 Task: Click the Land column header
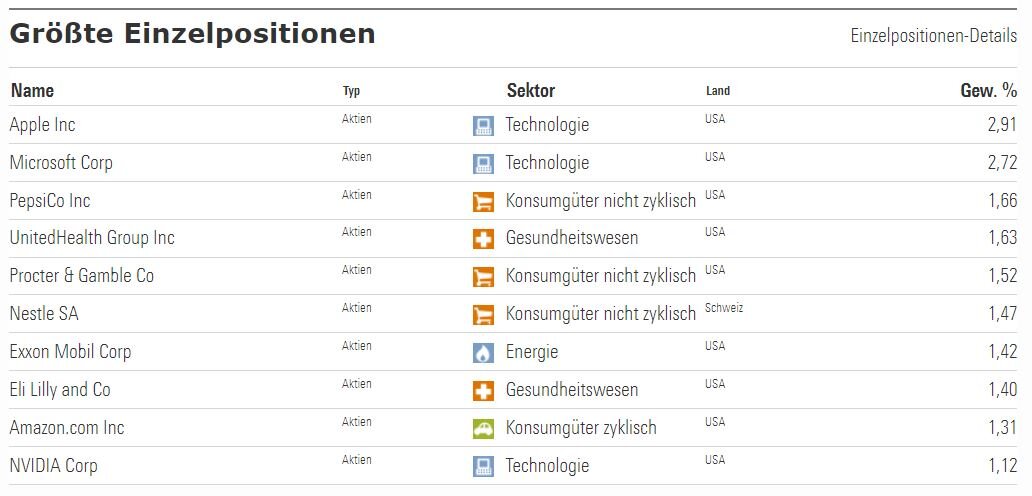718,92
